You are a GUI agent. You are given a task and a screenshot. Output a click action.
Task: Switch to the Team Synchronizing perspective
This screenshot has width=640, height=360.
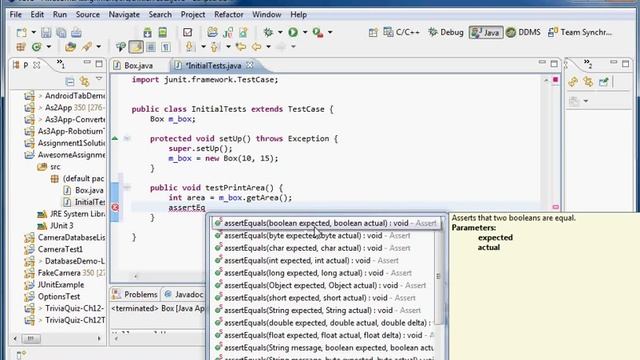[x=580, y=32]
